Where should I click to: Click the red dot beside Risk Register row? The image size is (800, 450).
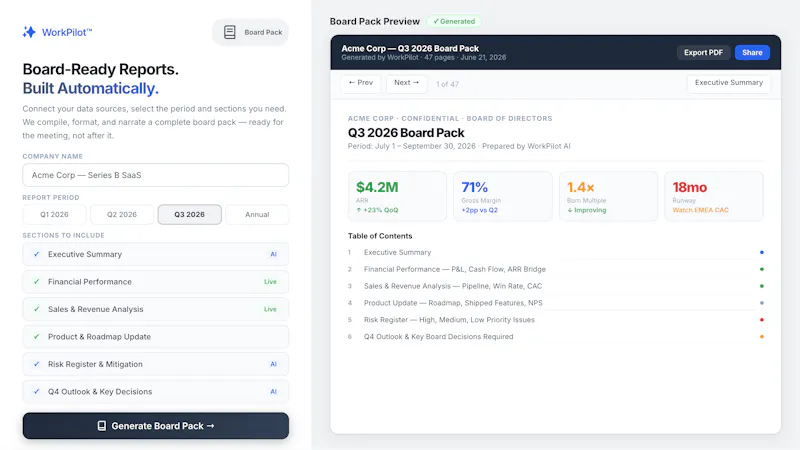(762, 320)
